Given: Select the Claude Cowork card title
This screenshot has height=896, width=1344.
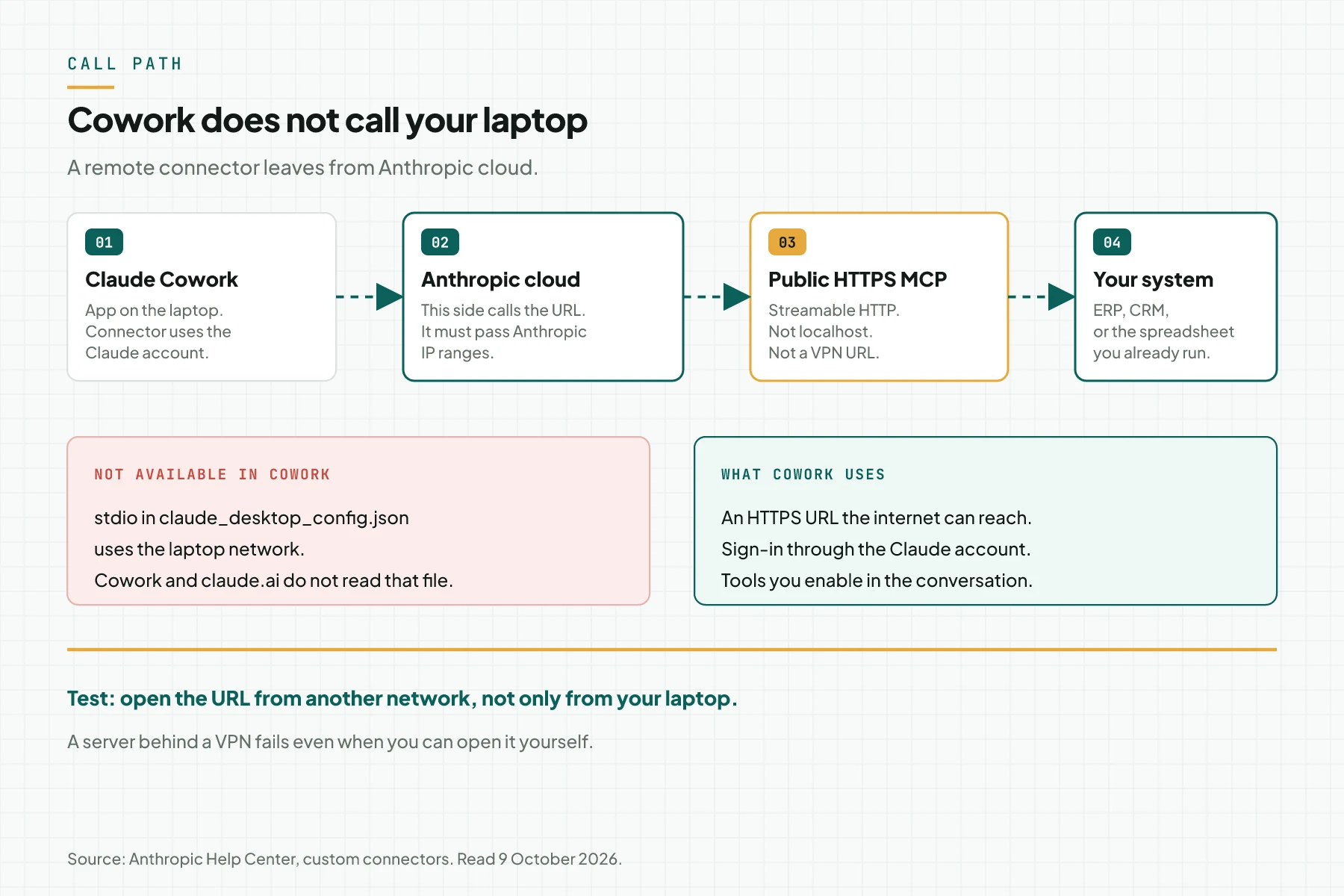Looking at the screenshot, I should coord(161,279).
